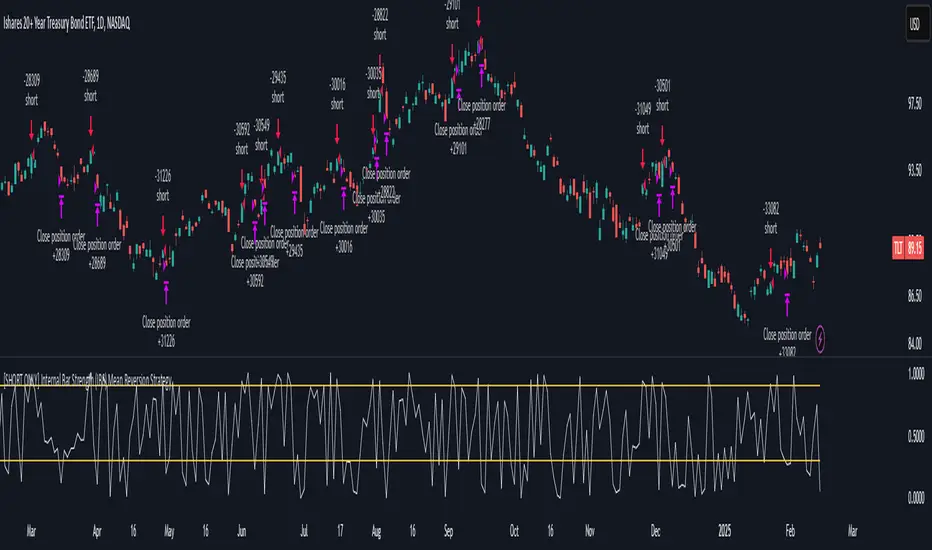Click the 93.50 price axis label

tap(915, 171)
